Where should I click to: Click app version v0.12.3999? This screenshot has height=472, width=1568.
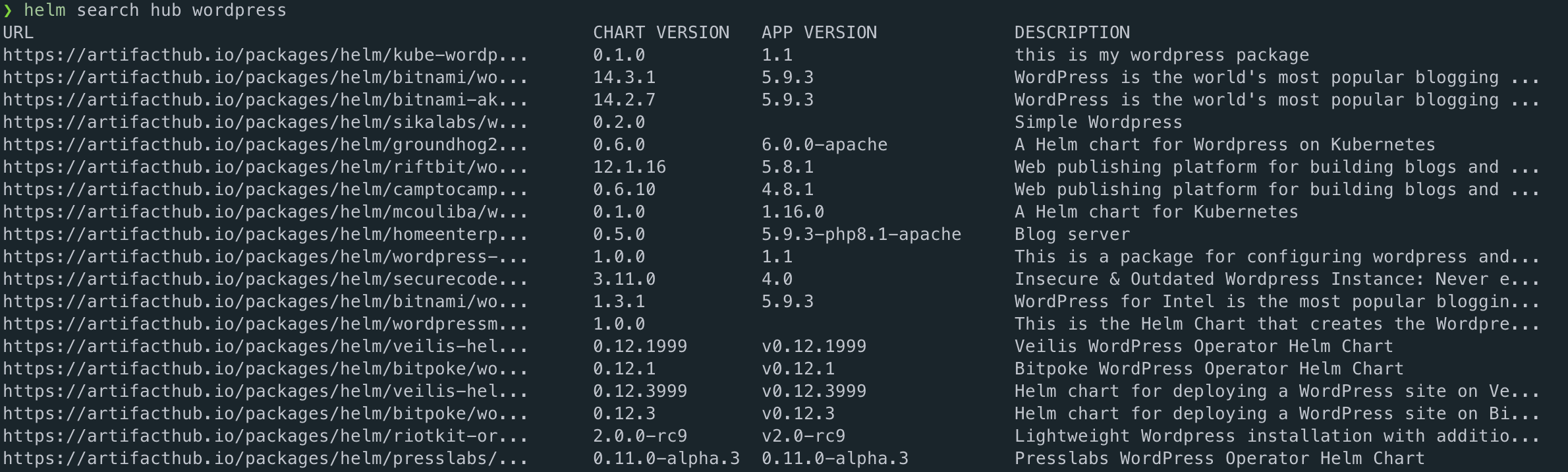pos(814,392)
